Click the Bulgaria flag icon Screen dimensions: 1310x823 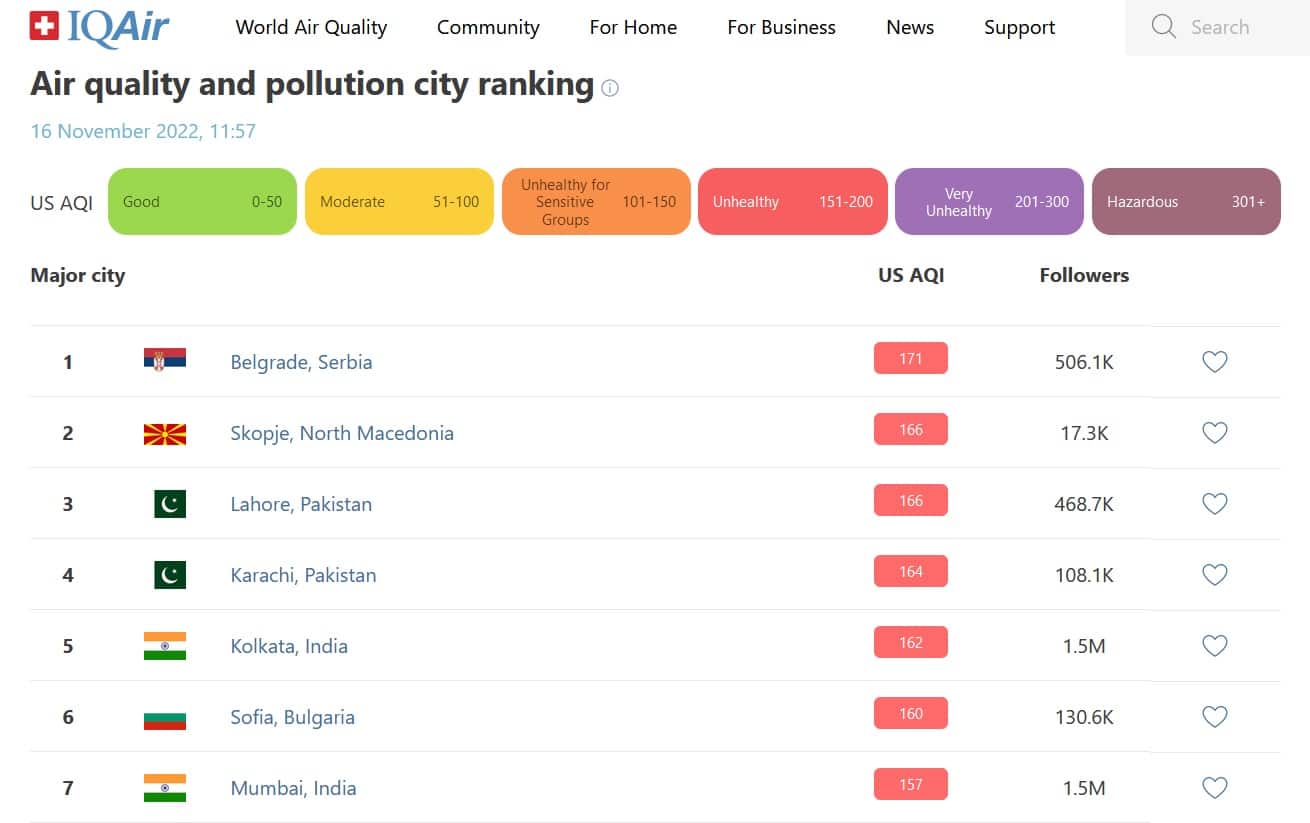pos(165,717)
